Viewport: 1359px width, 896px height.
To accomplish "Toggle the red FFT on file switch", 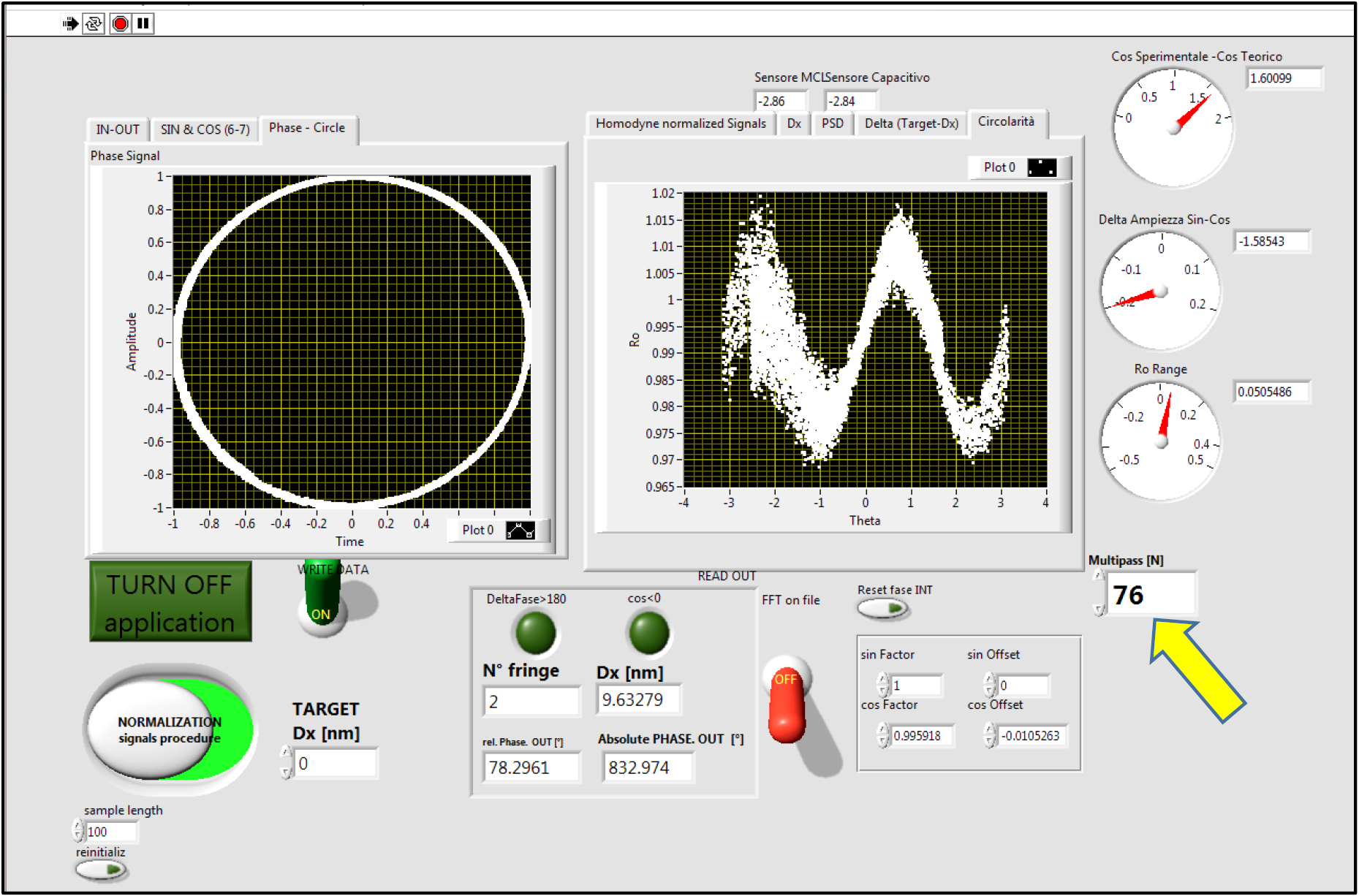I will pyautogui.click(x=787, y=699).
